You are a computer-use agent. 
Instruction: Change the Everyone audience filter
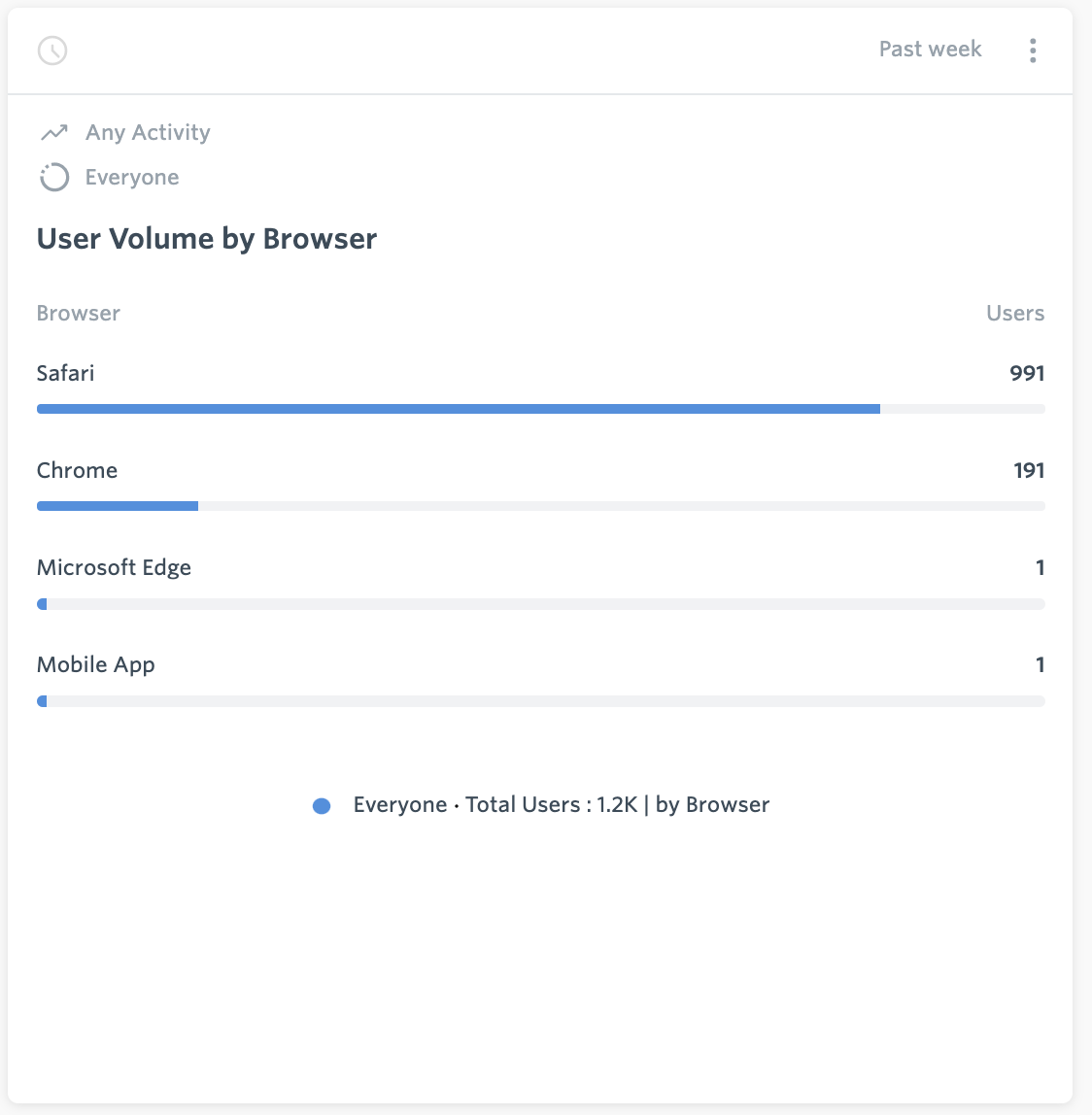(x=131, y=177)
